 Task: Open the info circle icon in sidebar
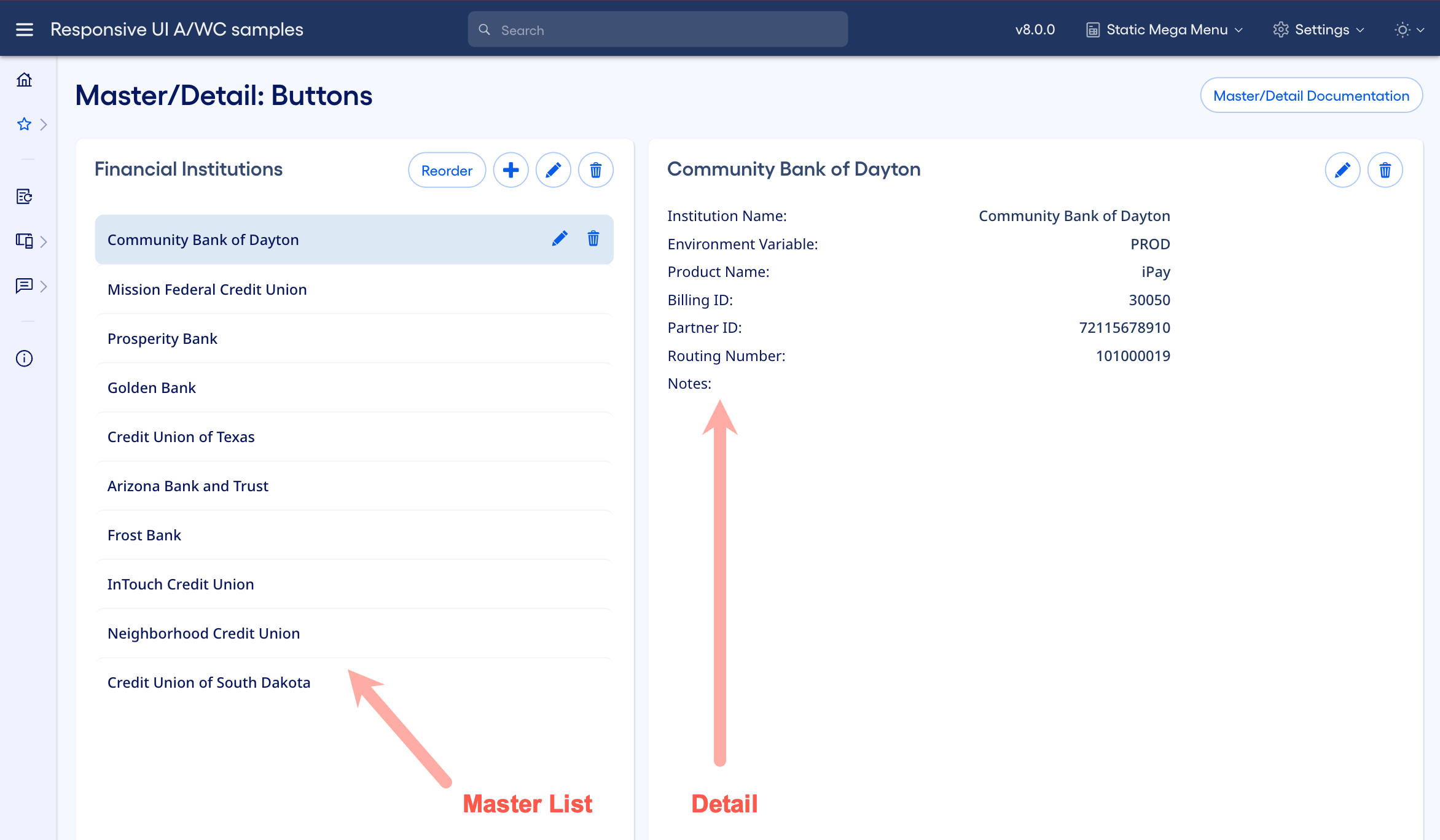25,359
